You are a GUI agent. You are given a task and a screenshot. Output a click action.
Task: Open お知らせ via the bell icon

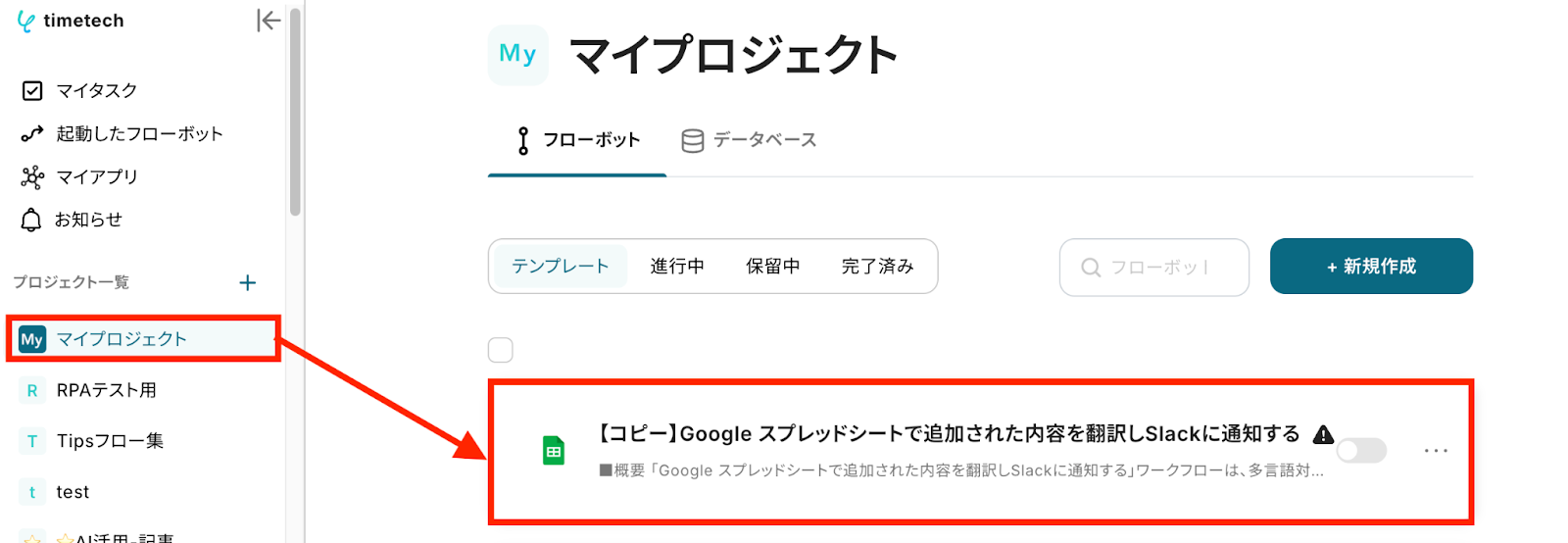pyautogui.click(x=31, y=220)
